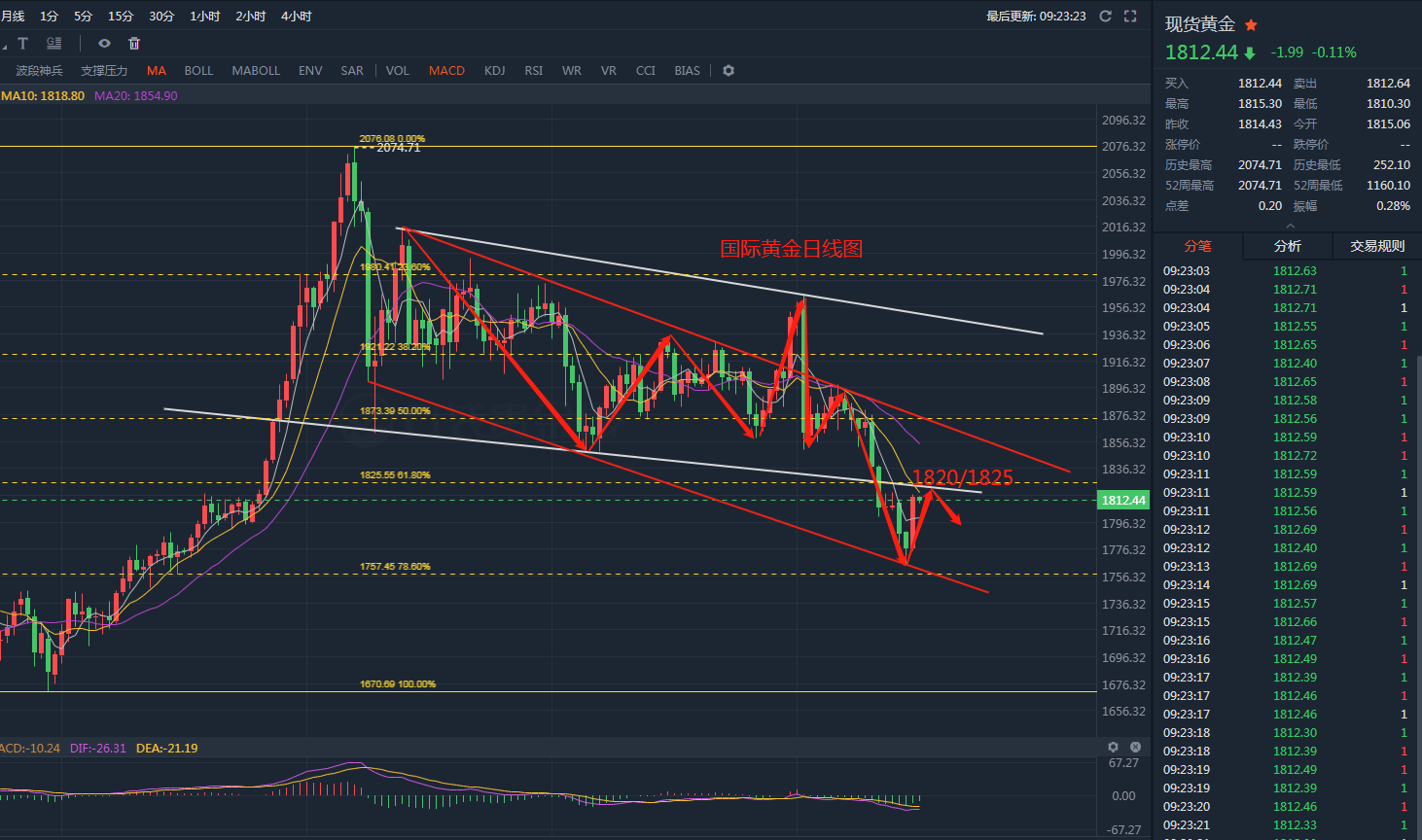Open the 交易规则 tab
Viewport: 1422px width, 840px height.
click(x=1376, y=247)
